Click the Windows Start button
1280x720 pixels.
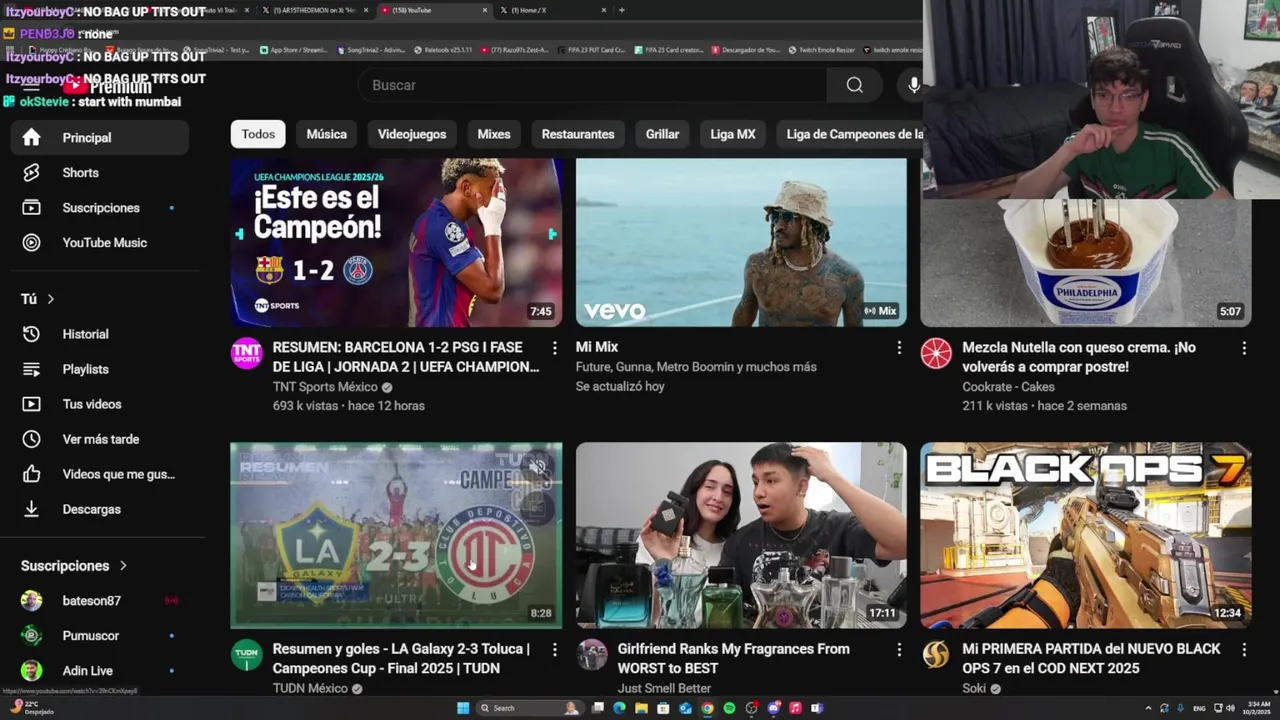coord(463,708)
